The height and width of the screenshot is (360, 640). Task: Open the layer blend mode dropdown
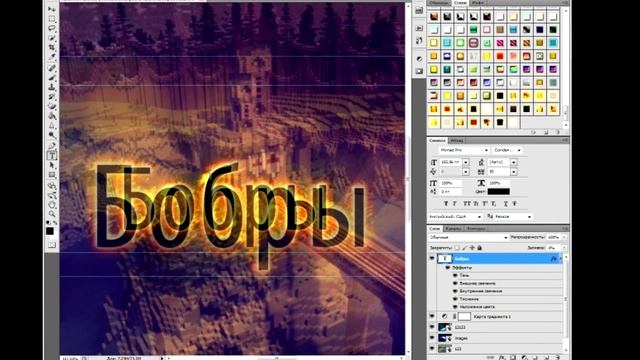coord(468,237)
